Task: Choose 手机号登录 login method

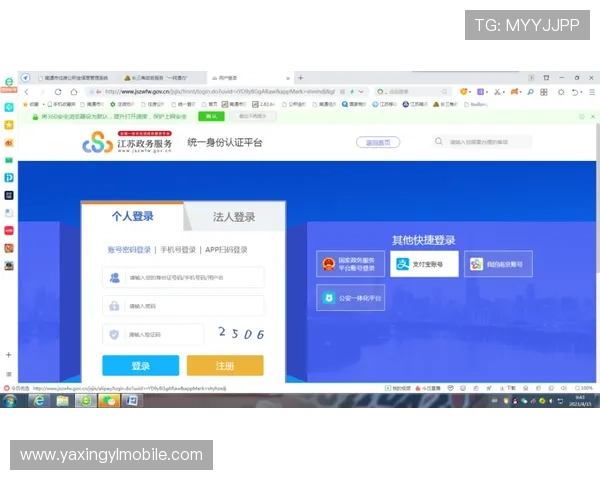Action: pyautogui.click(x=178, y=250)
